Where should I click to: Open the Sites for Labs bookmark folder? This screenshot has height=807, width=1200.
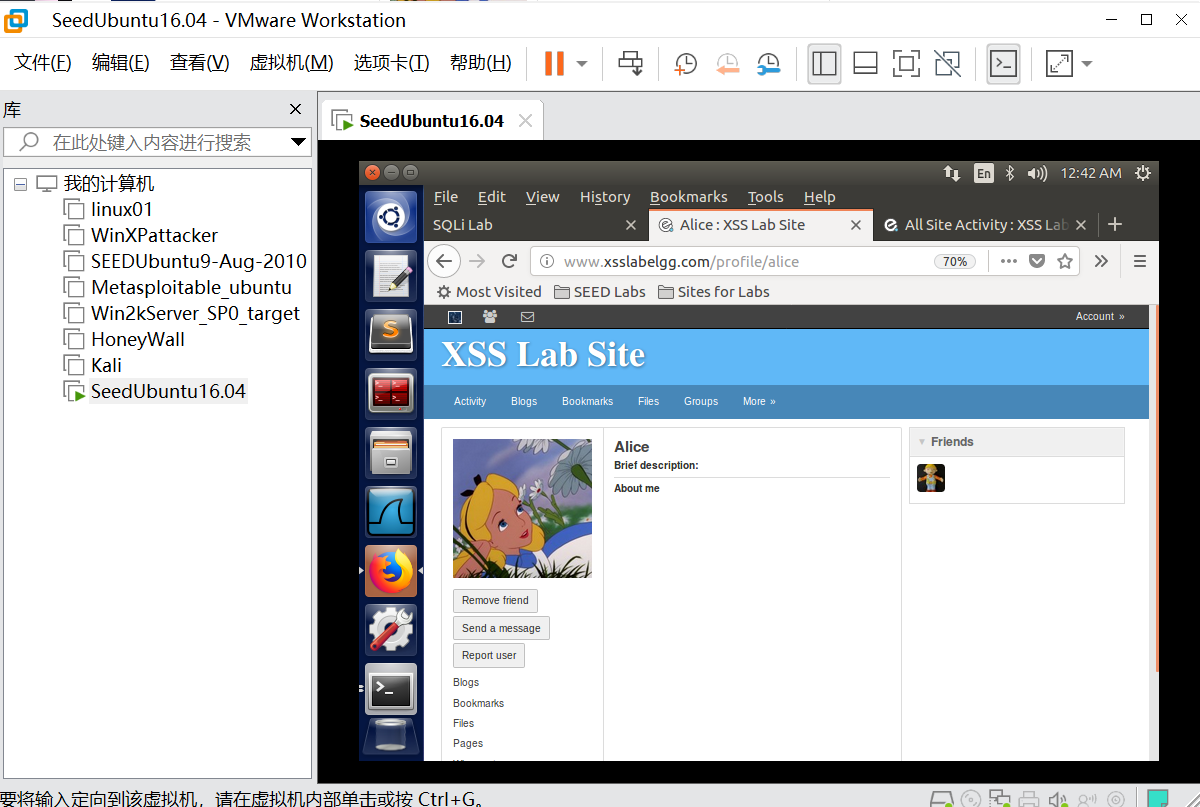pos(714,292)
